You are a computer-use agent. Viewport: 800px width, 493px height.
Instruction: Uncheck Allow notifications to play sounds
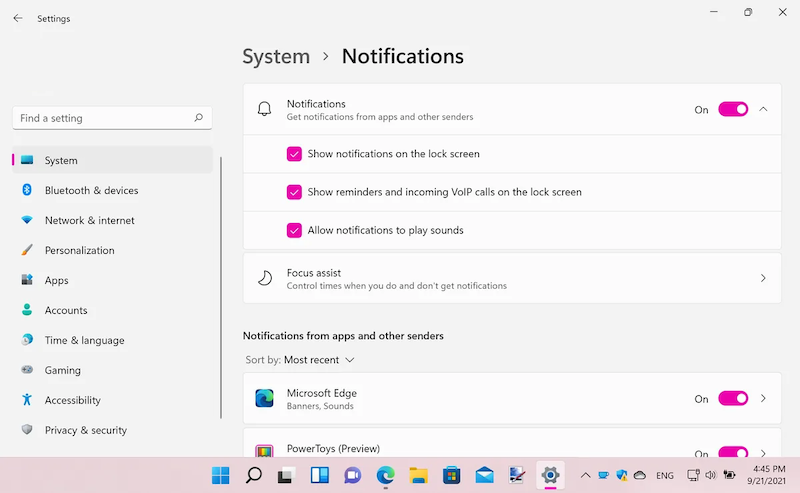coord(294,230)
